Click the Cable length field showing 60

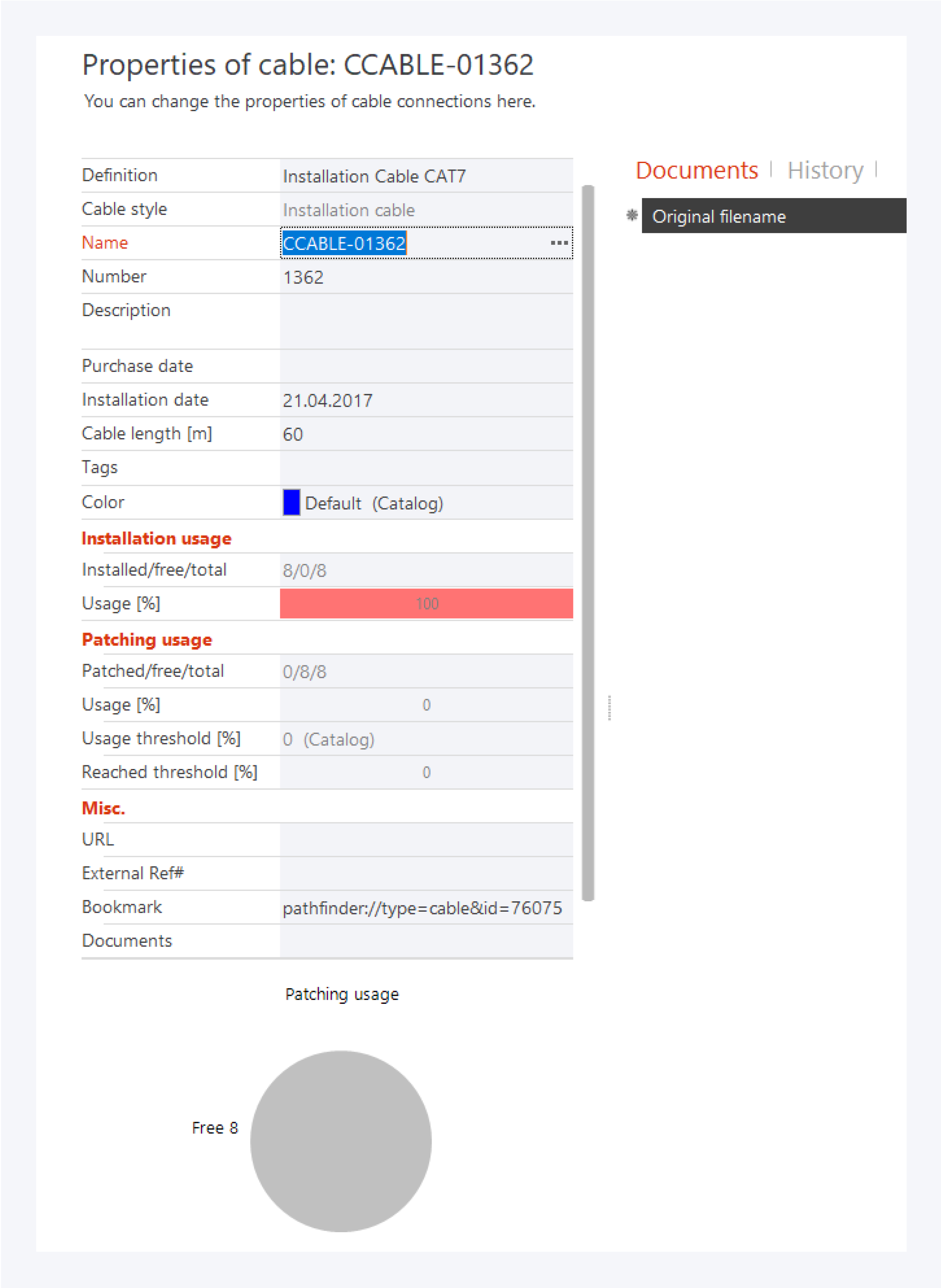coord(426,434)
